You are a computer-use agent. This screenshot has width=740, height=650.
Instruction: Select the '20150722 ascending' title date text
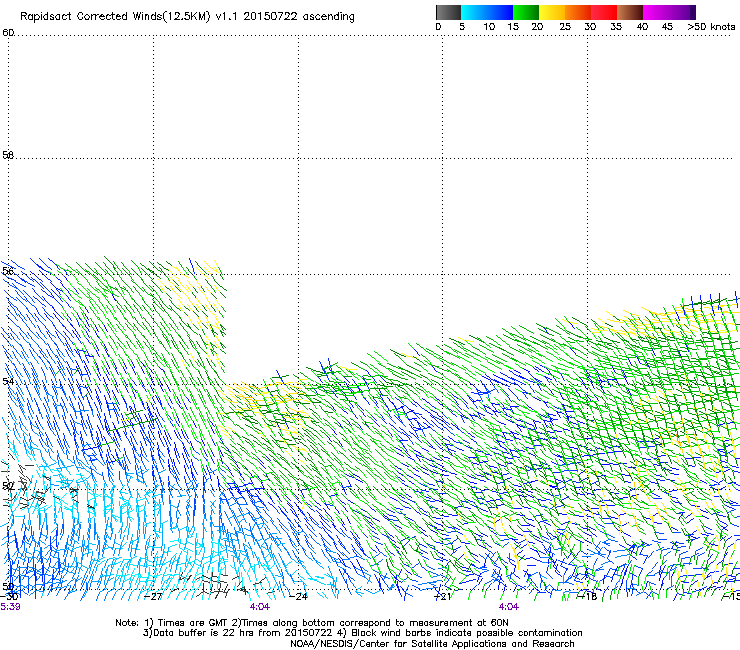click(299, 17)
